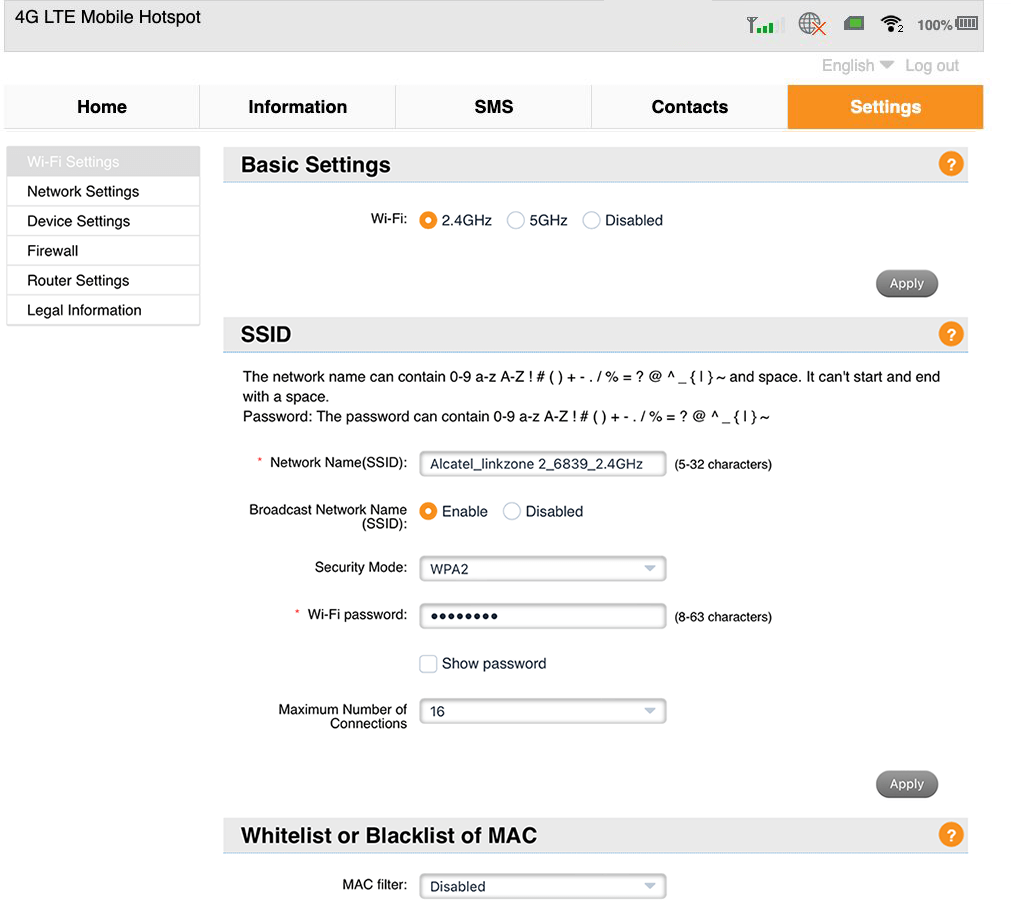Open help for SSID section
Image resolution: width=1011 pixels, height=906 pixels.
click(x=950, y=334)
